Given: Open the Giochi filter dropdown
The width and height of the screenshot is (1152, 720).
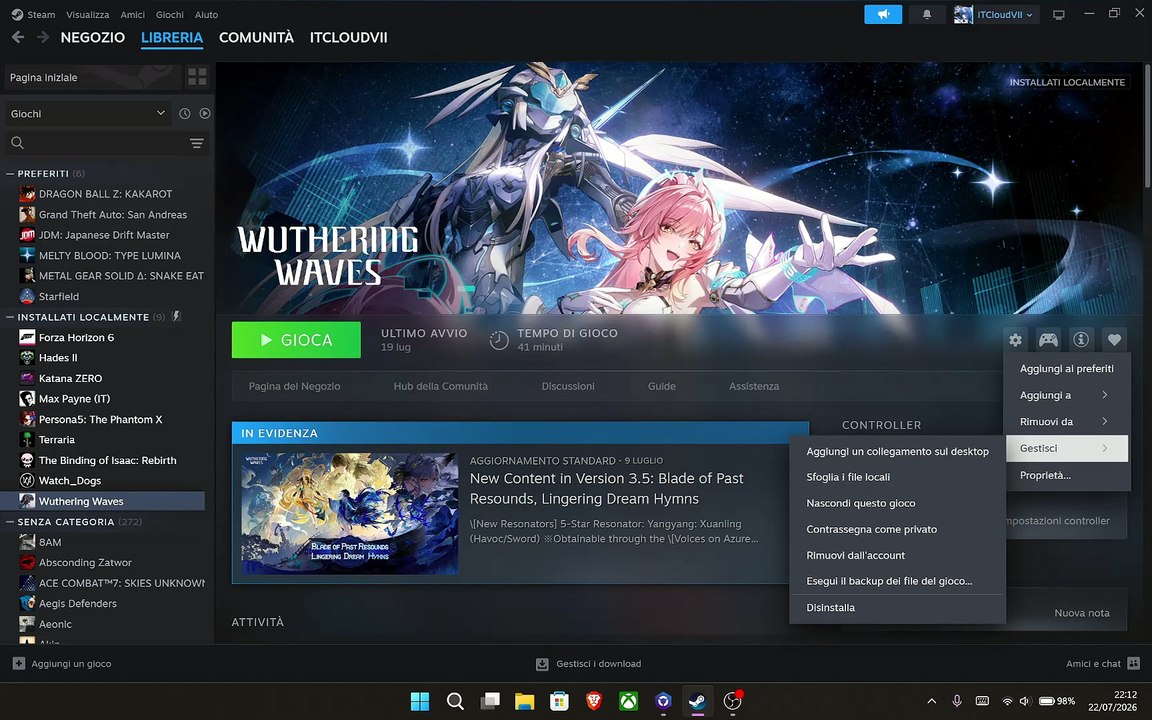Looking at the screenshot, I should pyautogui.click(x=88, y=113).
